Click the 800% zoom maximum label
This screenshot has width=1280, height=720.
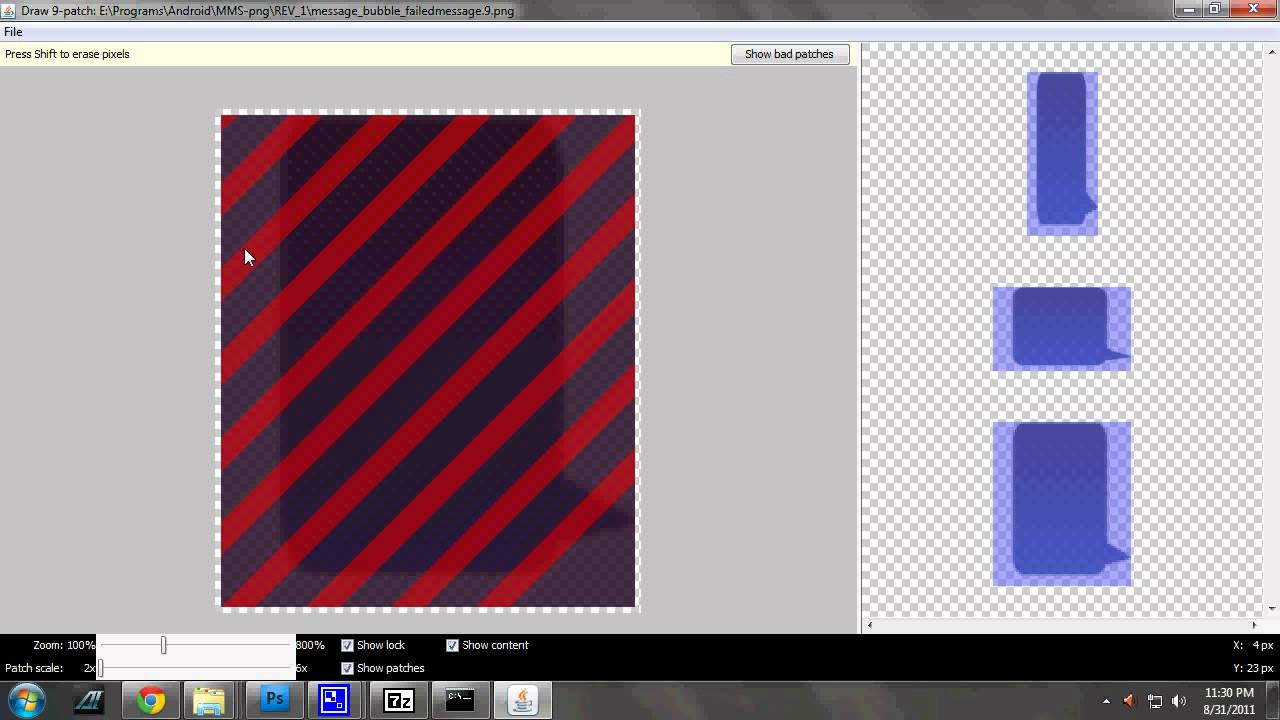tap(310, 645)
